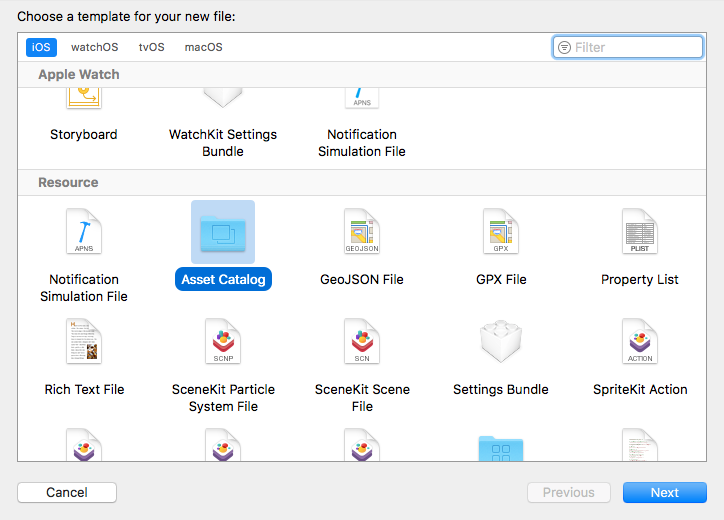This screenshot has width=724, height=520.
Task: Click the "GPX File" label
Action: [501, 279]
